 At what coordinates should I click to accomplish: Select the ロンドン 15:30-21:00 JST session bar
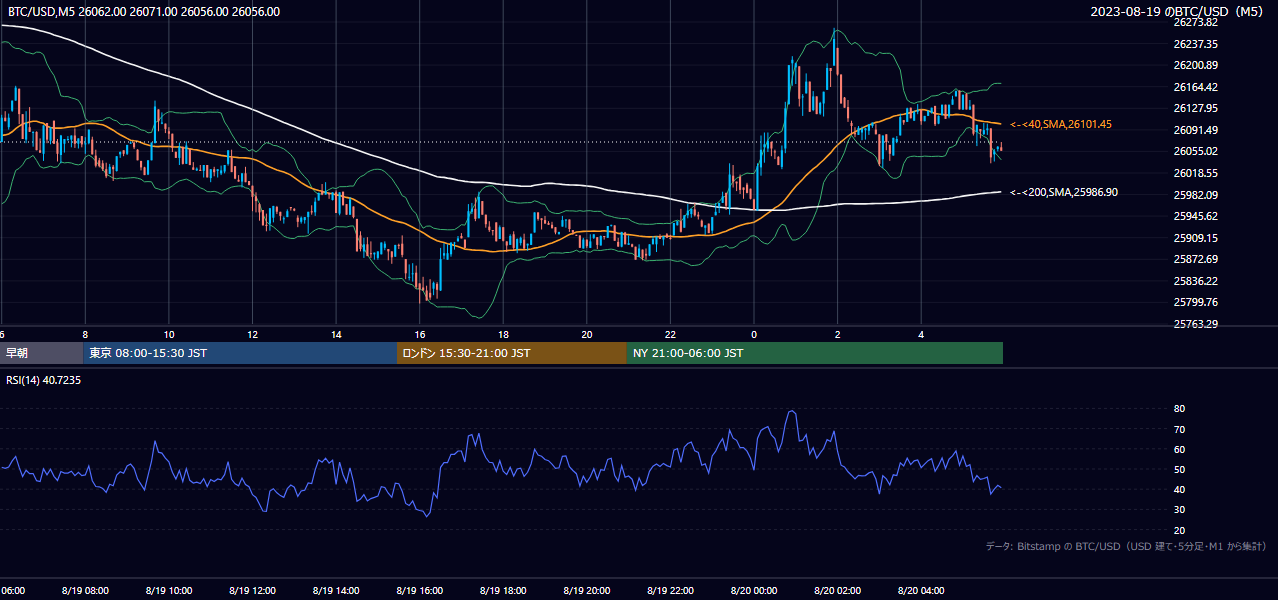[512, 353]
